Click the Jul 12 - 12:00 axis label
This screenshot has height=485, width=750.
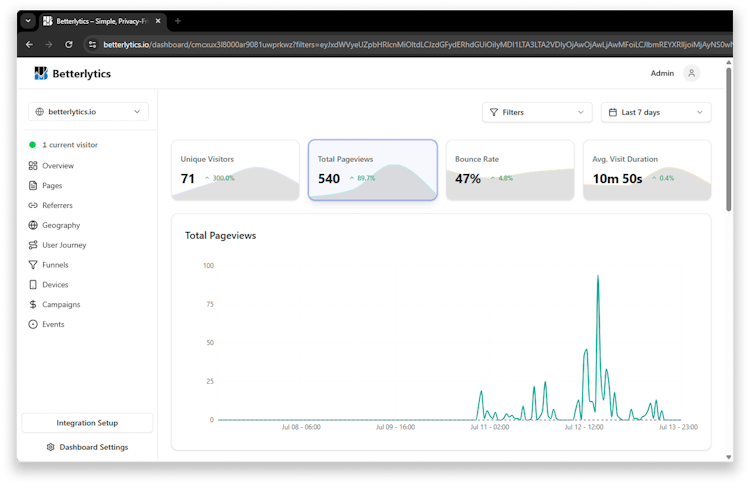pyautogui.click(x=584, y=427)
